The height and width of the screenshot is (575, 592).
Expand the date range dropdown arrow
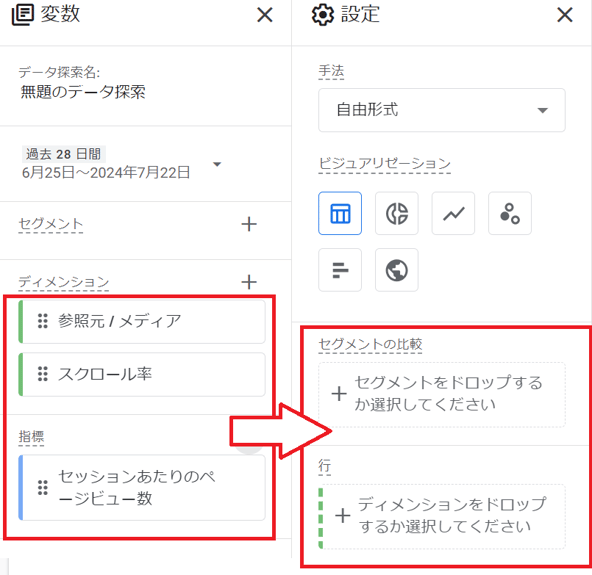(x=217, y=164)
